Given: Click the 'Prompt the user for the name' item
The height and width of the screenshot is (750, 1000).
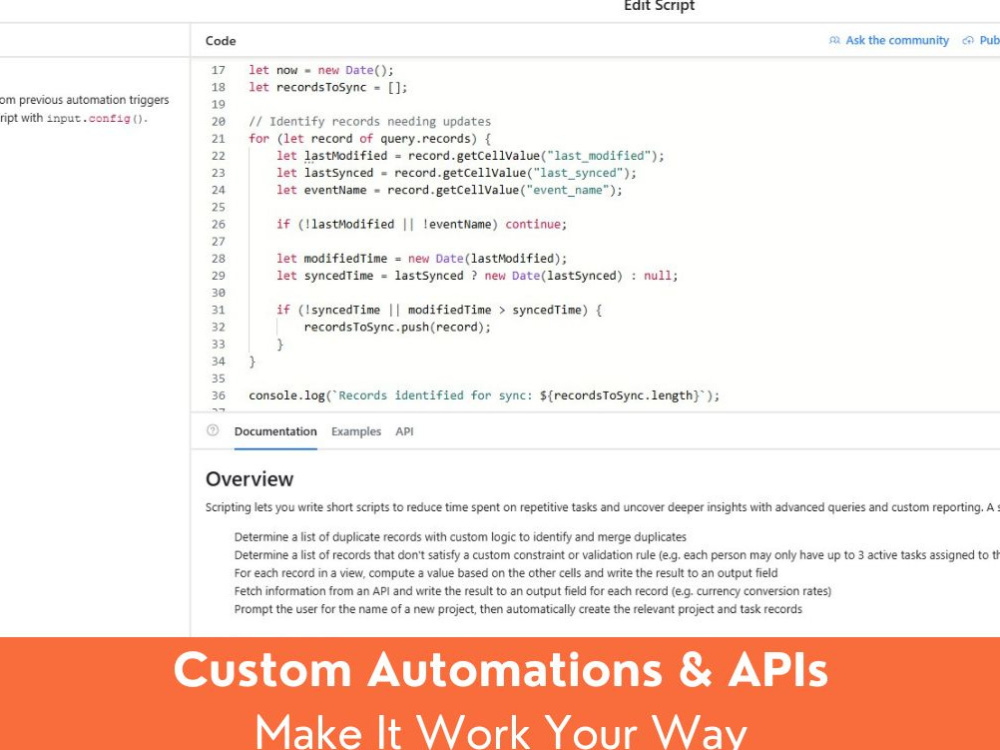Looking at the screenshot, I should pos(518,609).
